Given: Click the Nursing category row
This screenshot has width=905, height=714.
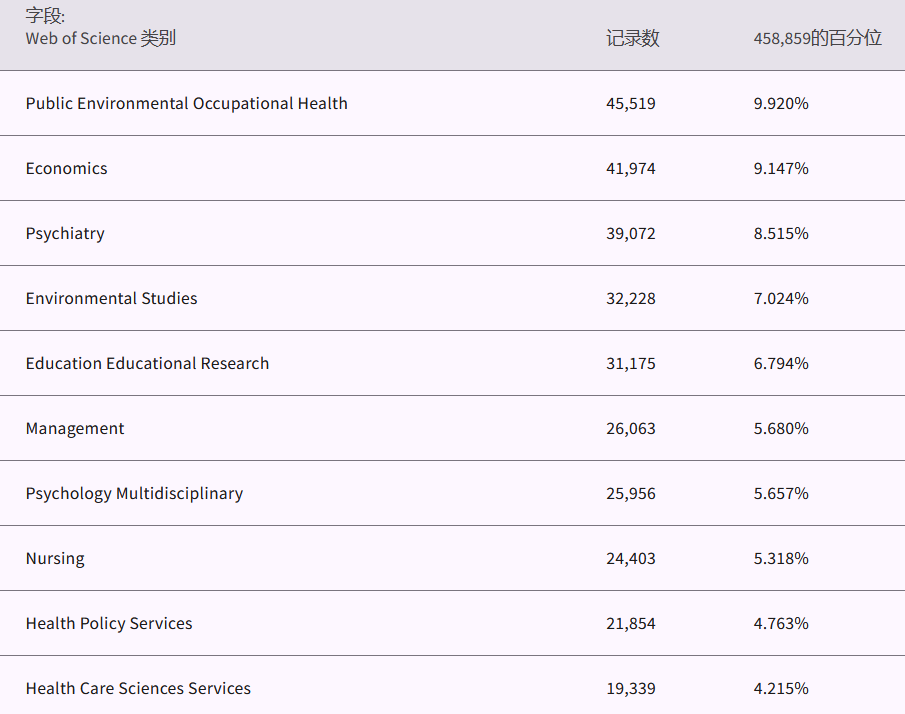Looking at the screenshot, I should pyautogui.click(x=55, y=558).
